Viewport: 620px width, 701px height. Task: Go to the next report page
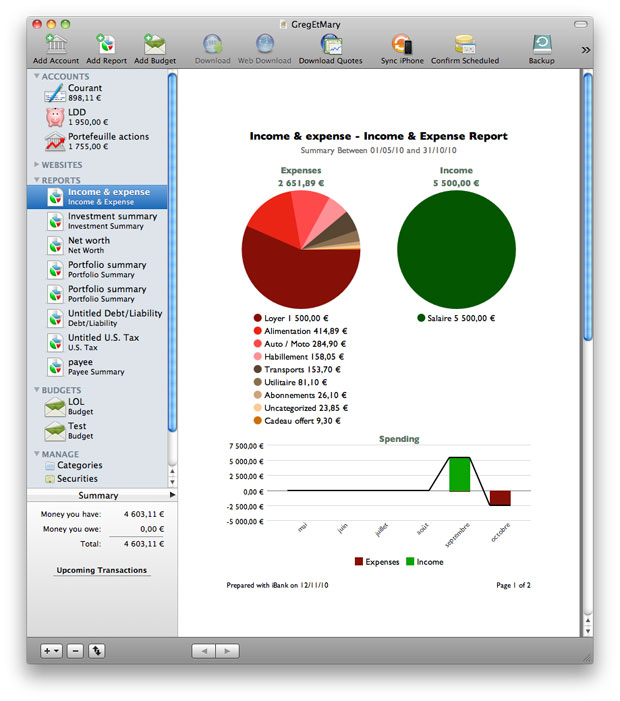[228, 651]
